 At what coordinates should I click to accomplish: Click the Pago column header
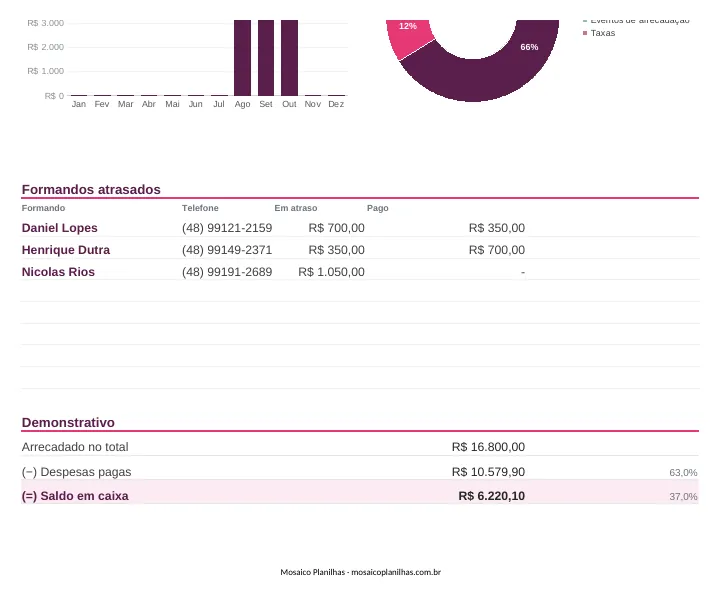click(377, 208)
